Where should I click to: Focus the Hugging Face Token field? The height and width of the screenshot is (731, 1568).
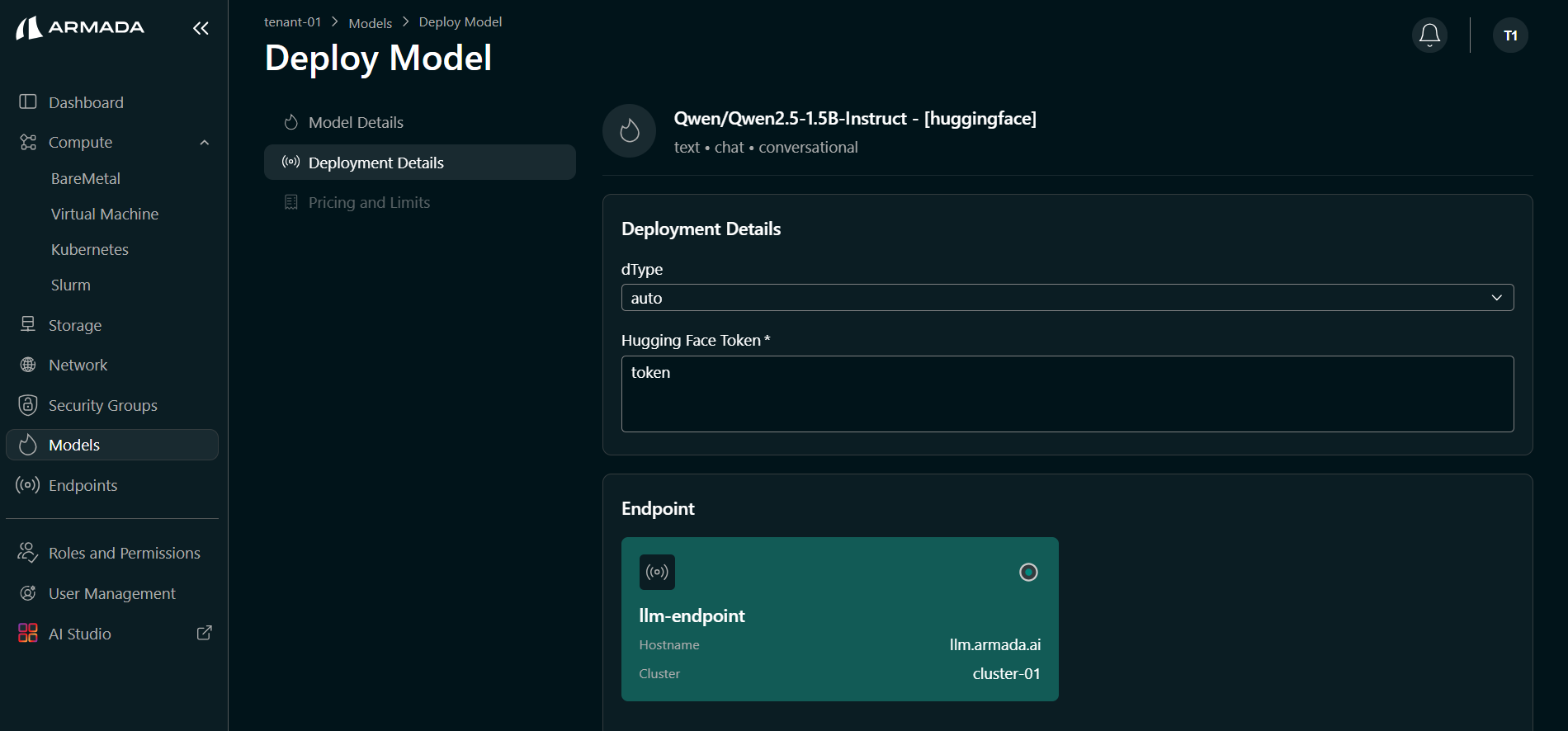pyautogui.click(x=1067, y=394)
